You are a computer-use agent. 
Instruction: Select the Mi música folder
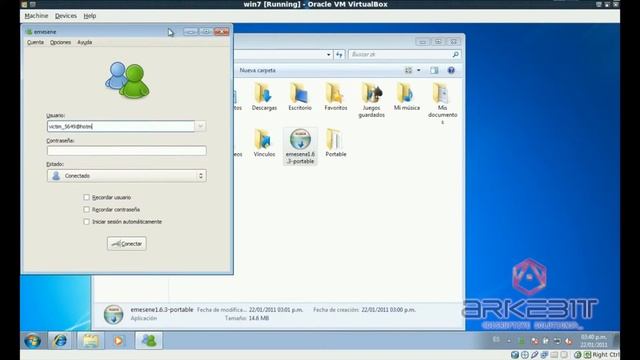407,96
